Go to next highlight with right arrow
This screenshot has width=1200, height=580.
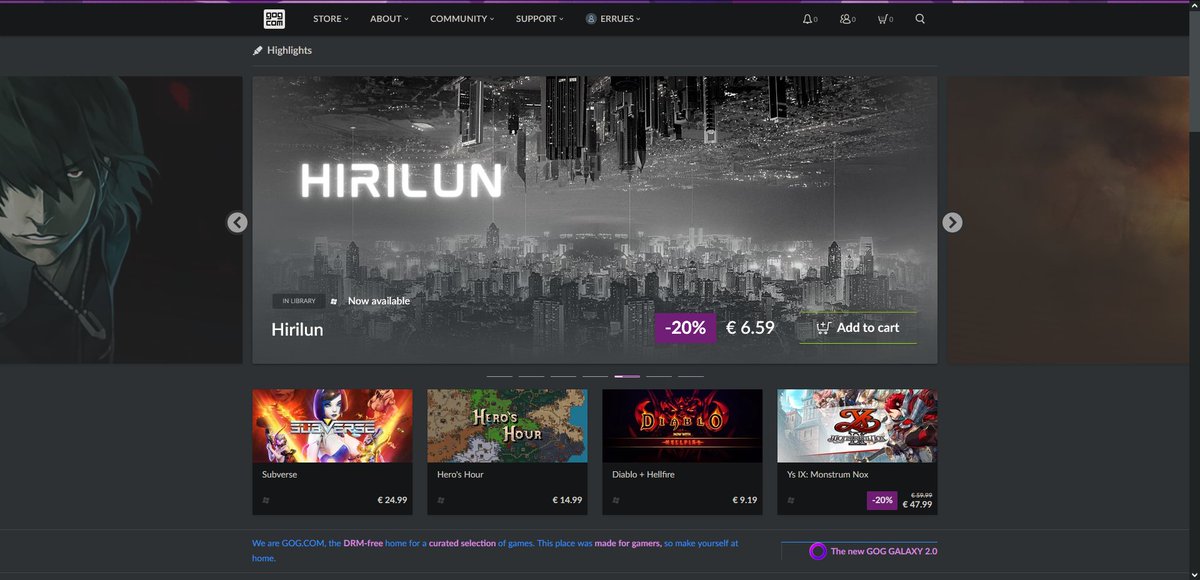[x=953, y=222]
